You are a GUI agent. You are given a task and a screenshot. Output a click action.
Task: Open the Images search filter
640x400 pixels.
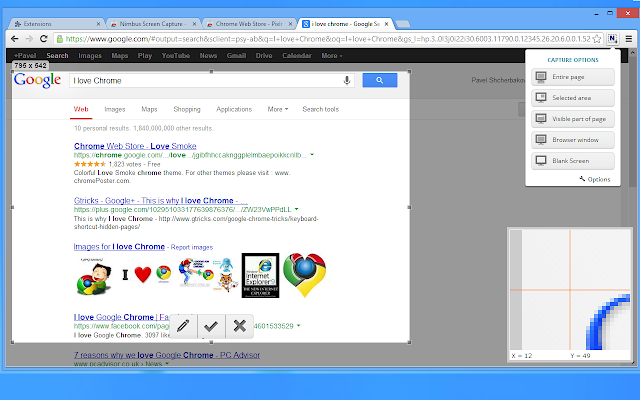point(115,109)
